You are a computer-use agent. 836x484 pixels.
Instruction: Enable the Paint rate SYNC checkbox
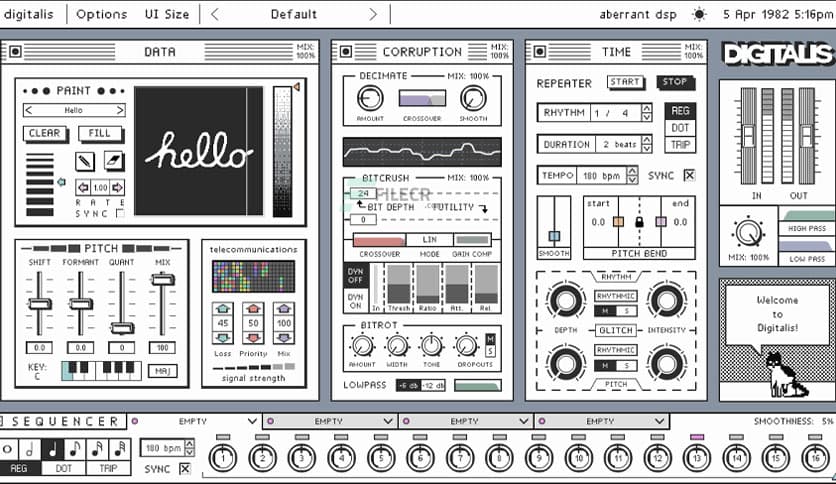(x=120, y=213)
